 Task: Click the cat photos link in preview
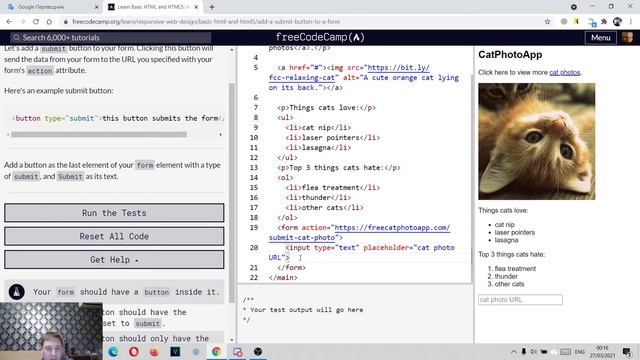(x=564, y=72)
